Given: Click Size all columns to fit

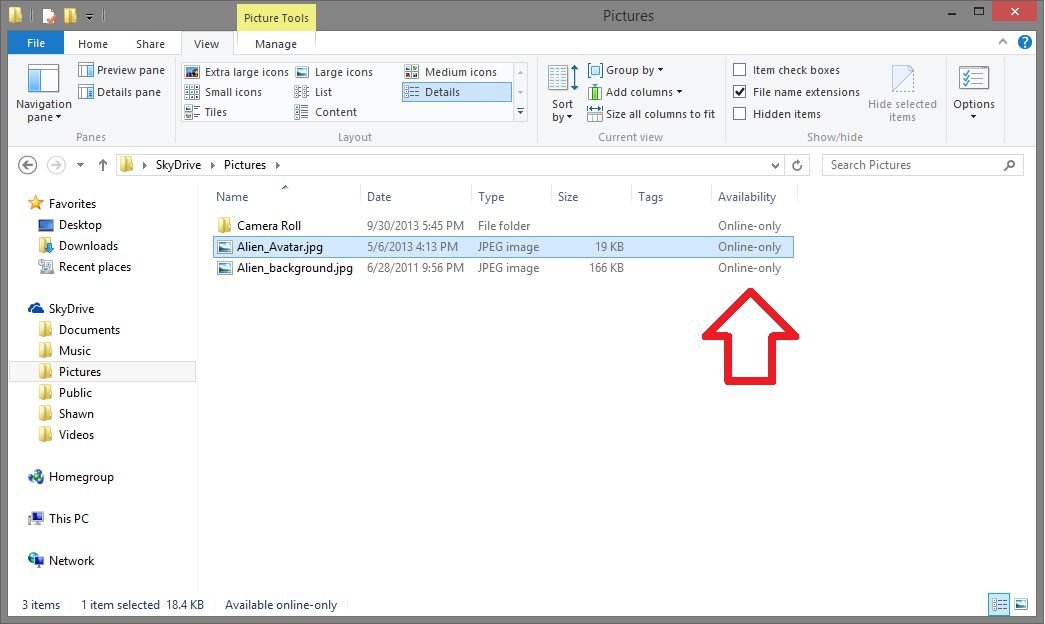Looking at the screenshot, I should pyautogui.click(x=651, y=114).
